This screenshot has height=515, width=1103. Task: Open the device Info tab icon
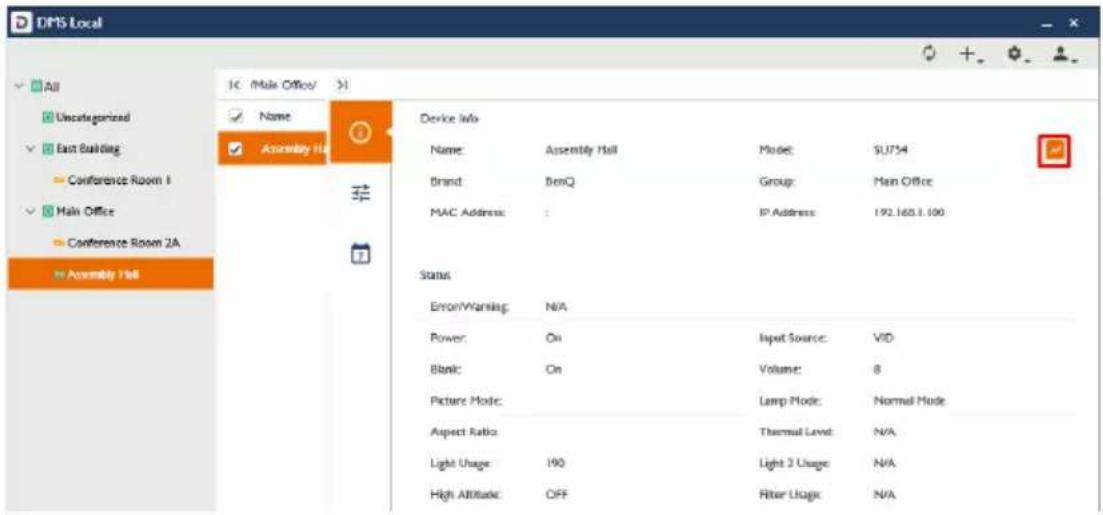(361, 132)
